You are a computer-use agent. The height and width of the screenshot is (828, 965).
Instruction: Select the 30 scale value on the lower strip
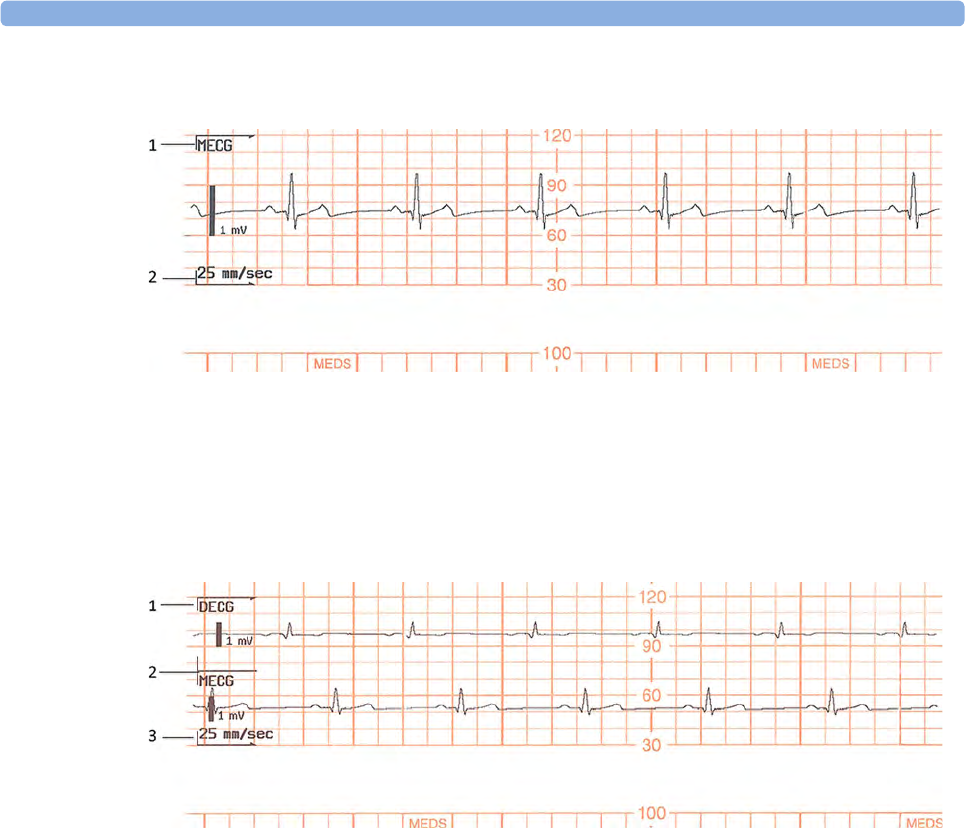(x=651, y=746)
